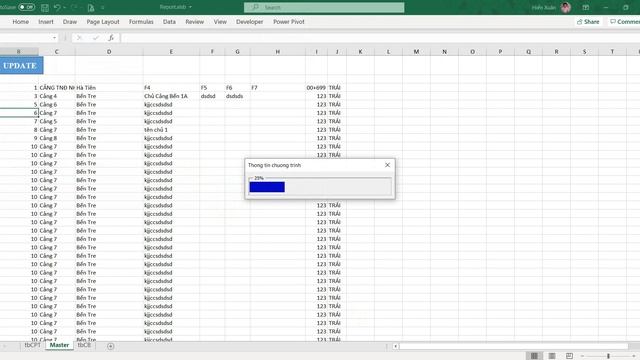Screen dimensions: 640x360
Task: Click the cell '00+699'
Action: click(316, 87)
